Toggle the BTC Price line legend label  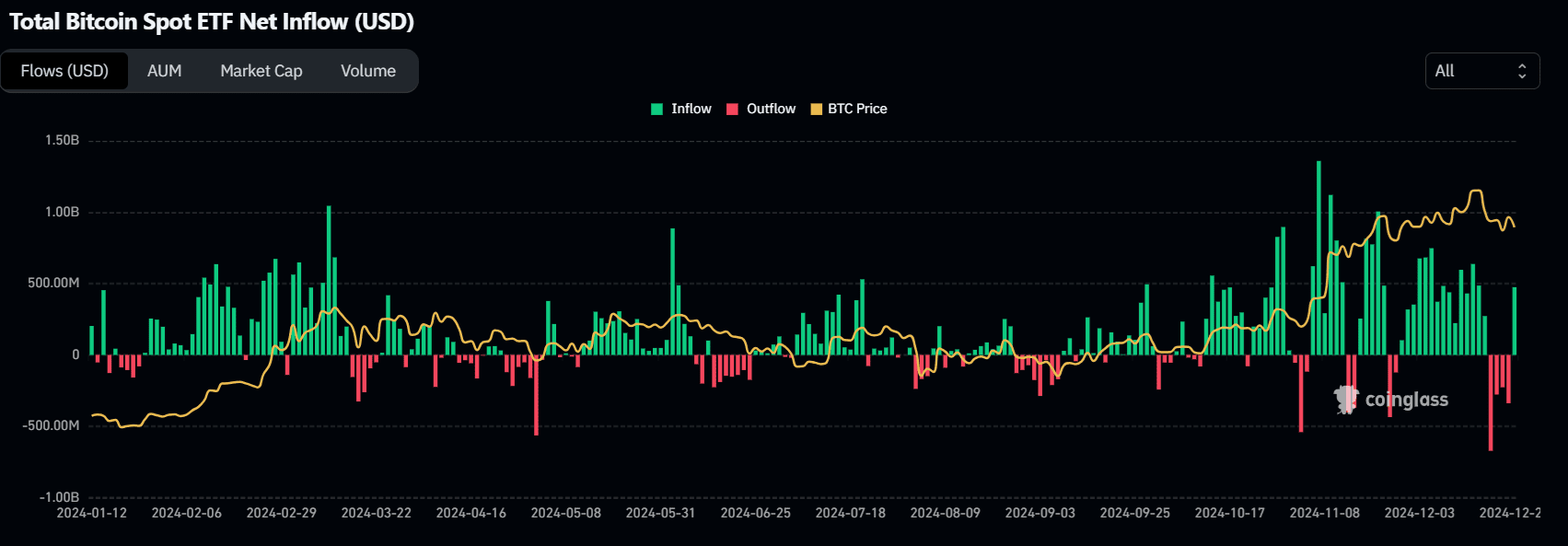pyautogui.click(x=857, y=109)
